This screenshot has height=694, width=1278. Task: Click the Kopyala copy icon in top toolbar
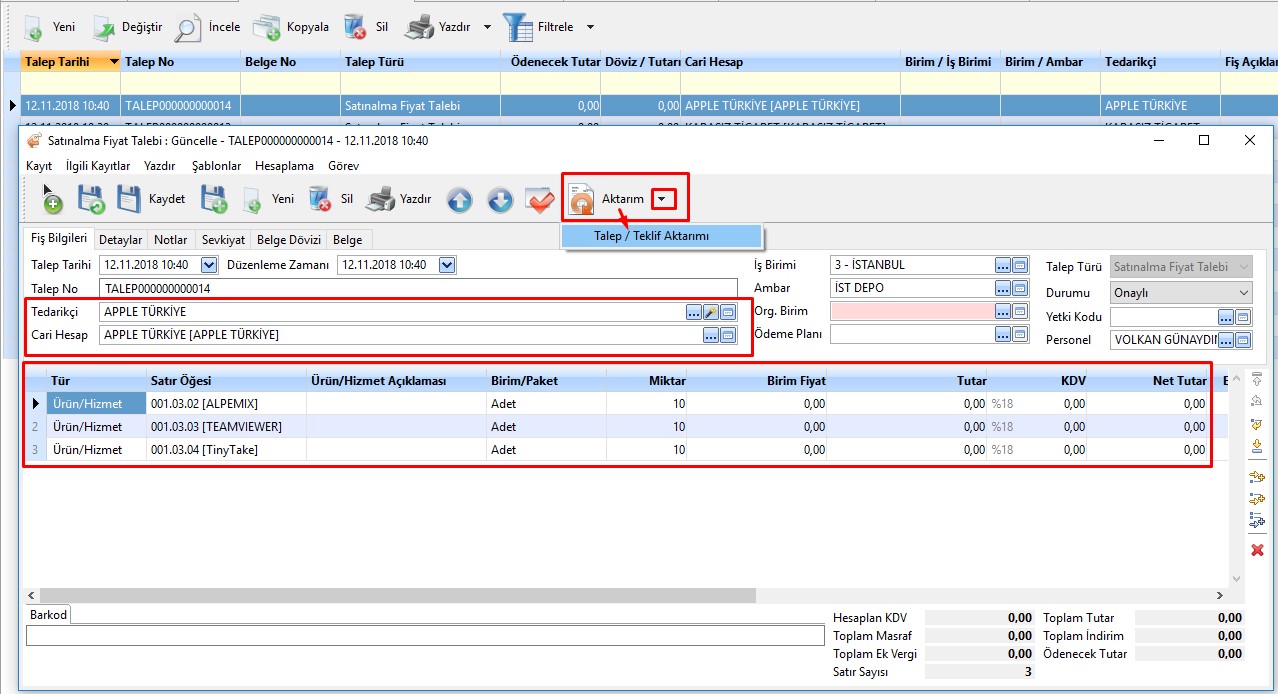point(266,27)
